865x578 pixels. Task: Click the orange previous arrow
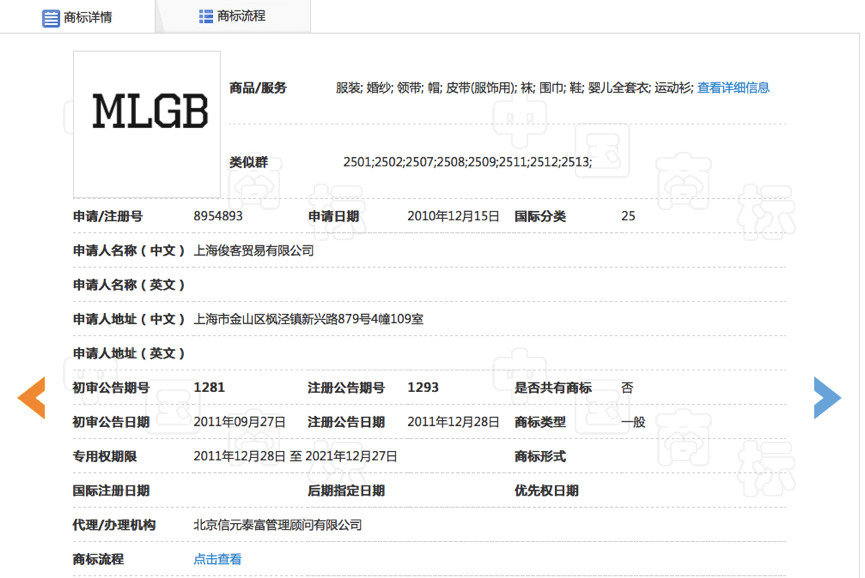[x=31, y=398]
